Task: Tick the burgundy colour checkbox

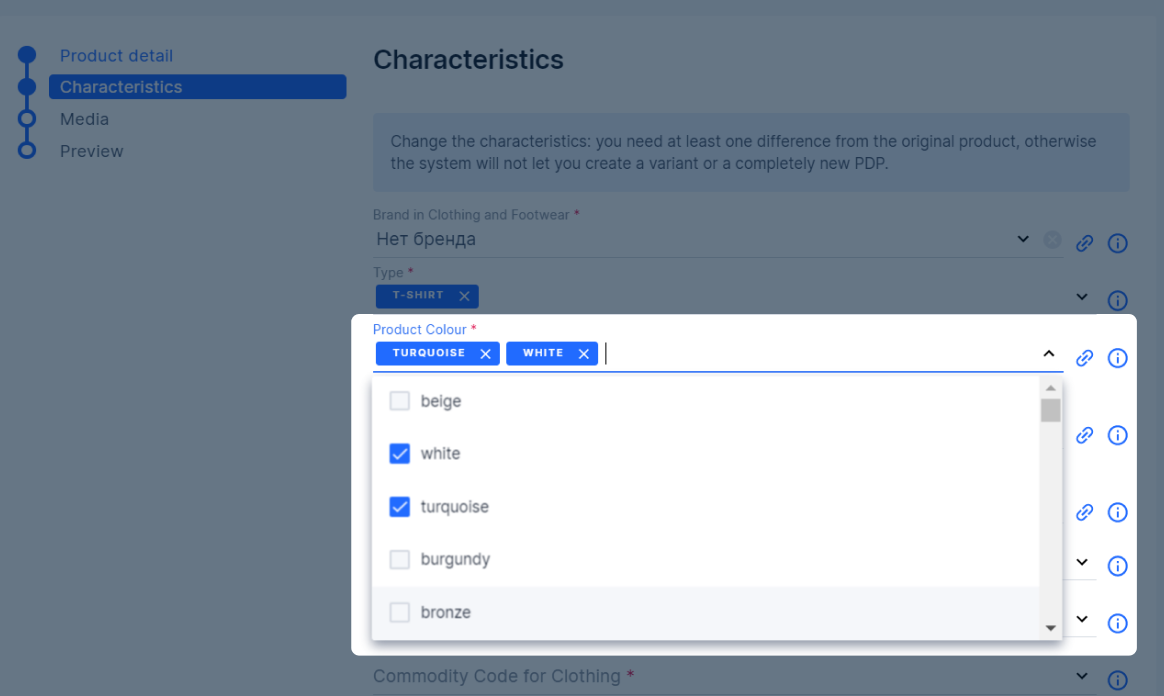Action: tap(399, 559)
